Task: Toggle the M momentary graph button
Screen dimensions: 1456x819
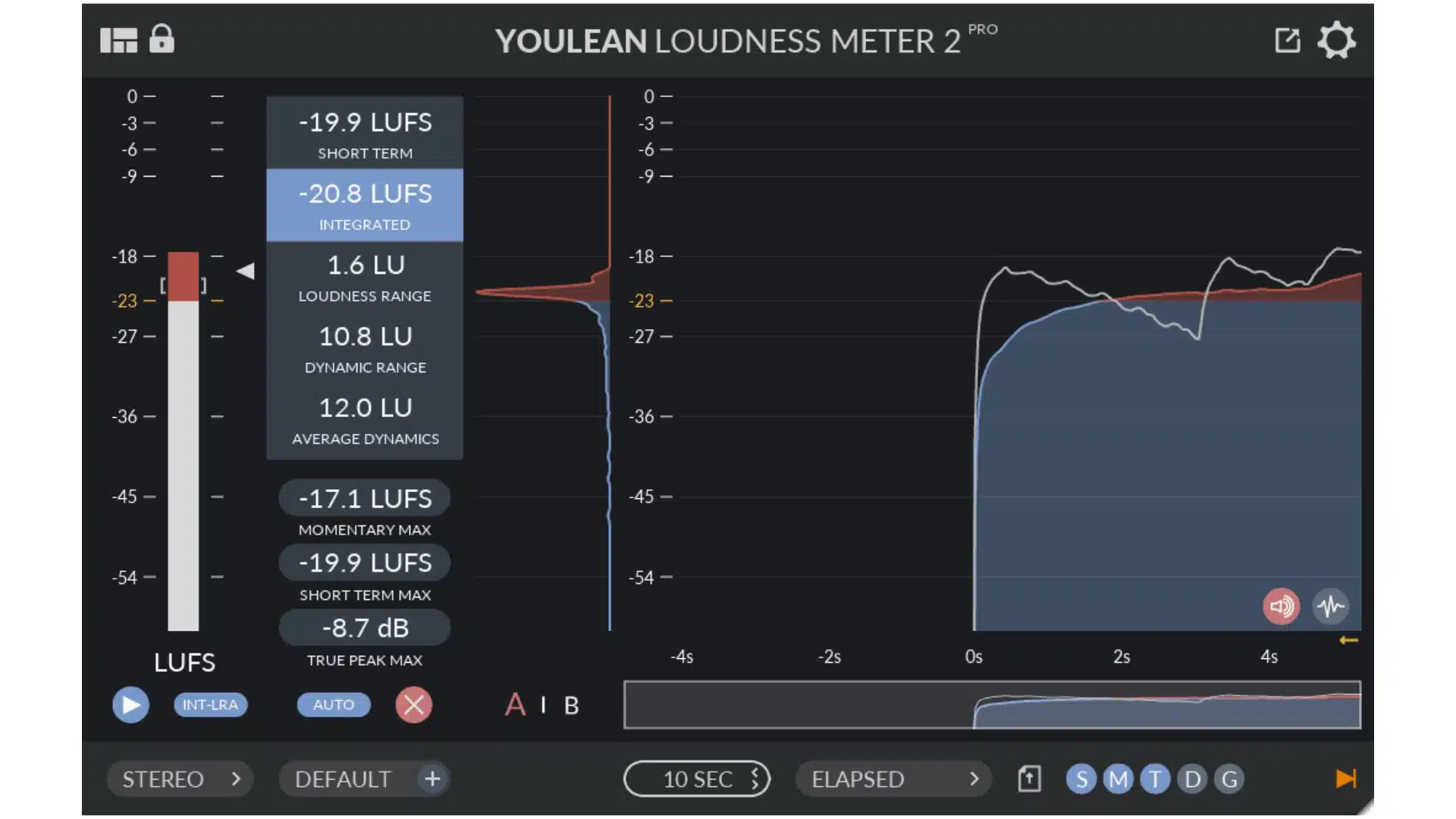Action: coord(1119,779)
